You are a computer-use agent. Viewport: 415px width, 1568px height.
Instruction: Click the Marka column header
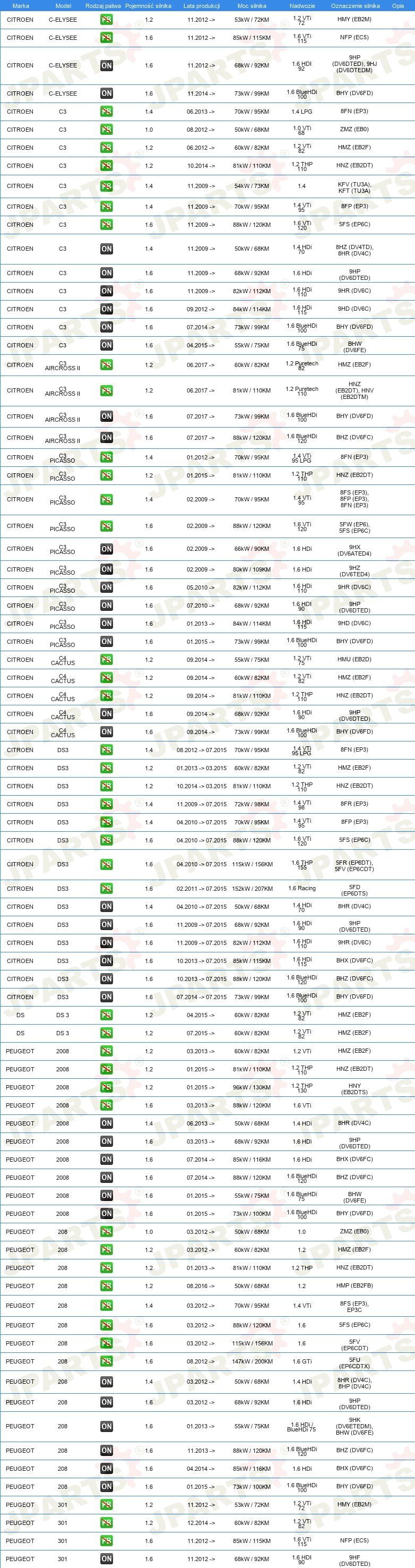[x=21, y=6]
